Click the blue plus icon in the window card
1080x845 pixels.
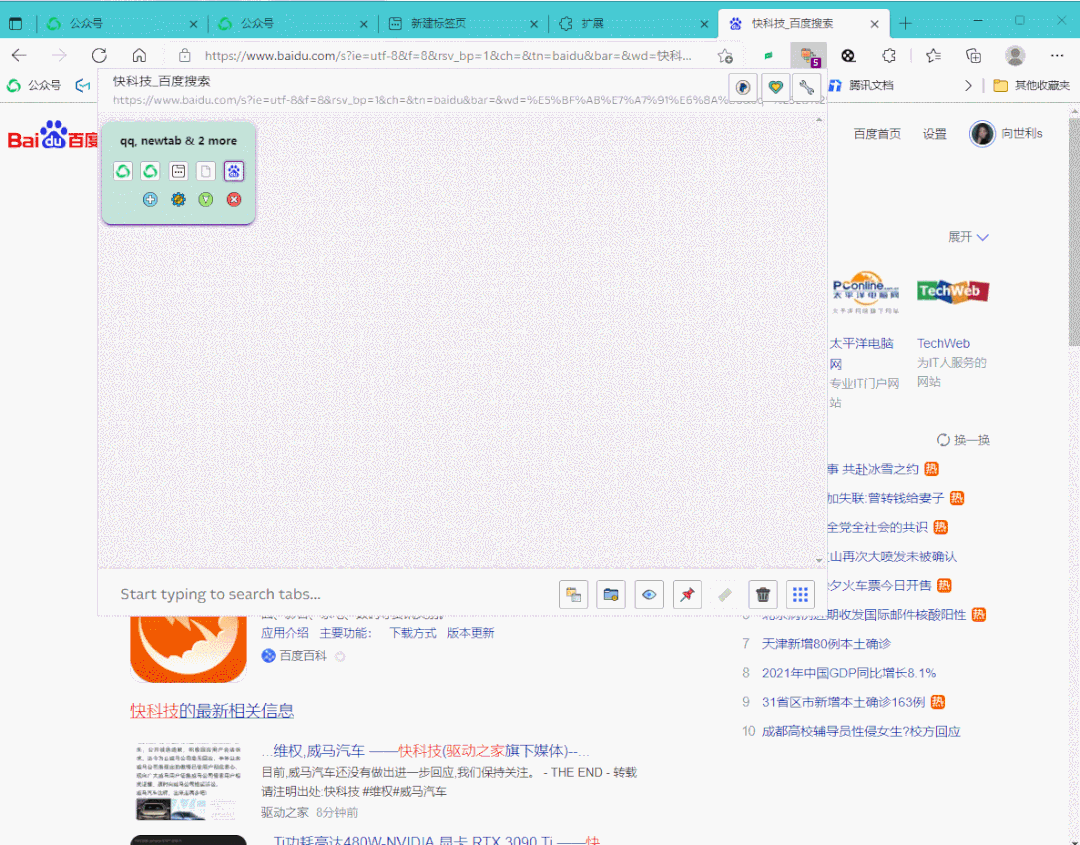point(150,200)
